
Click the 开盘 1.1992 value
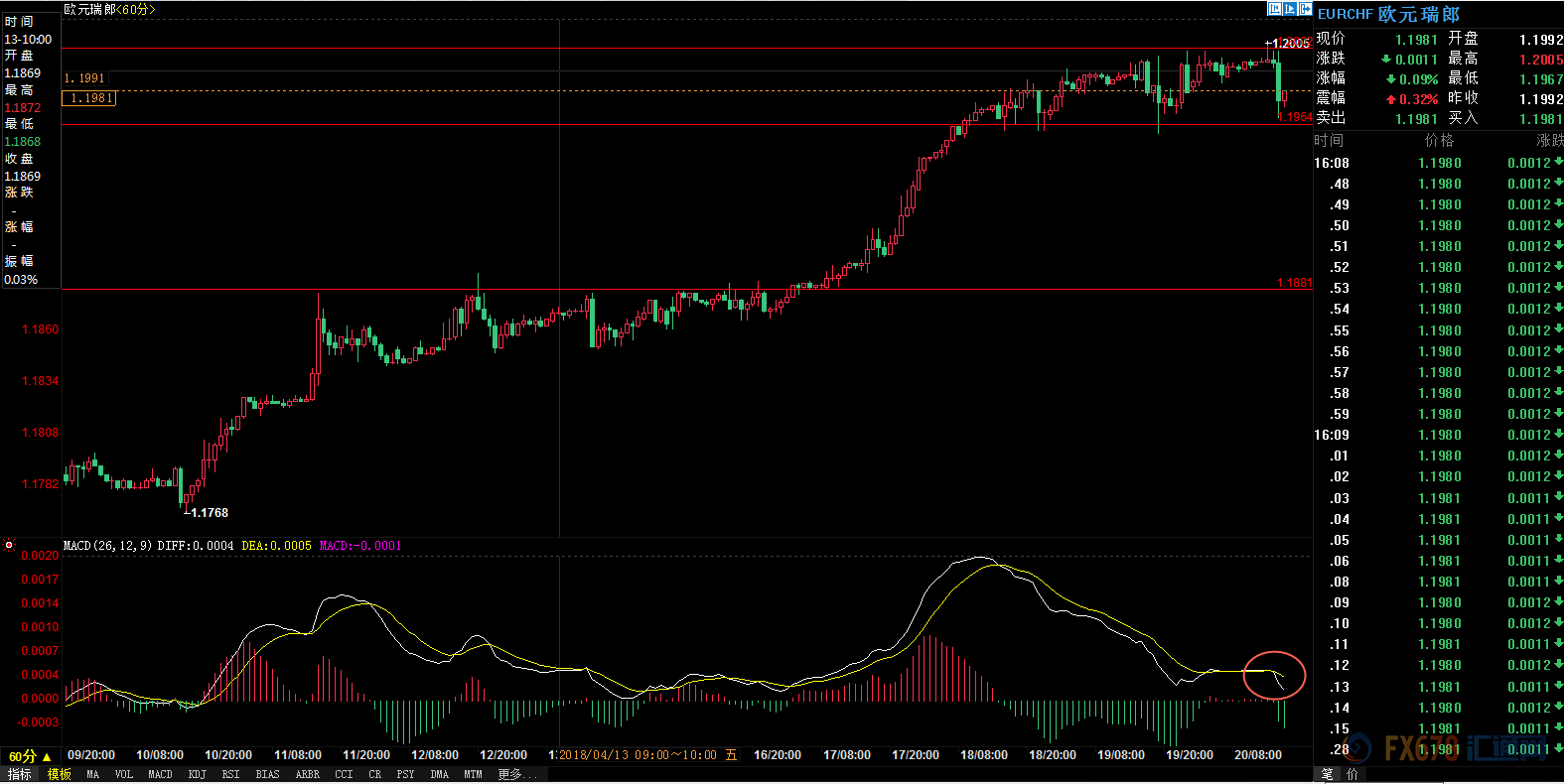tap(1541, 40)
